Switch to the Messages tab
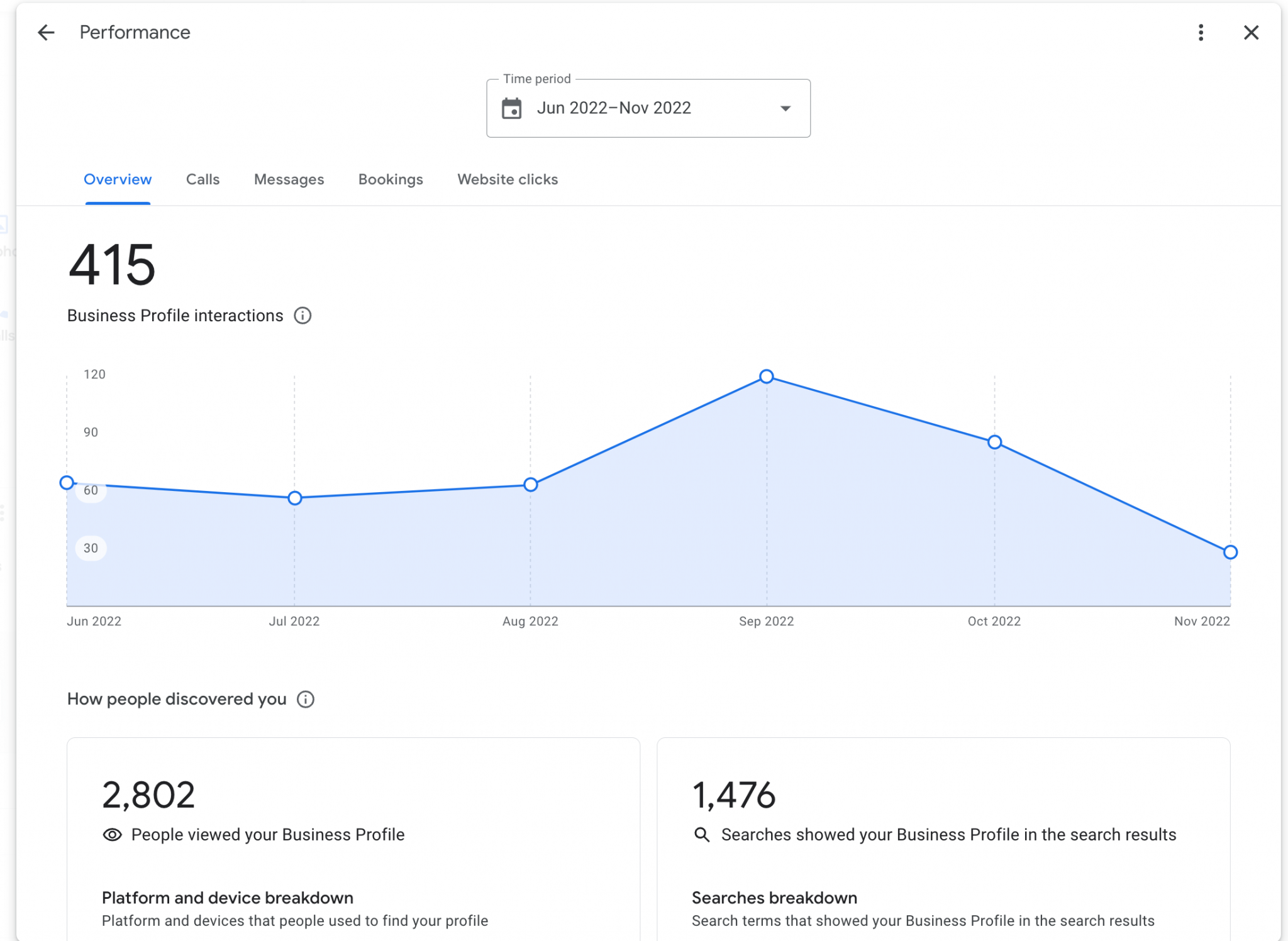Image resolution: width=1288 pixels, height=941 pixels. (289, 180)
